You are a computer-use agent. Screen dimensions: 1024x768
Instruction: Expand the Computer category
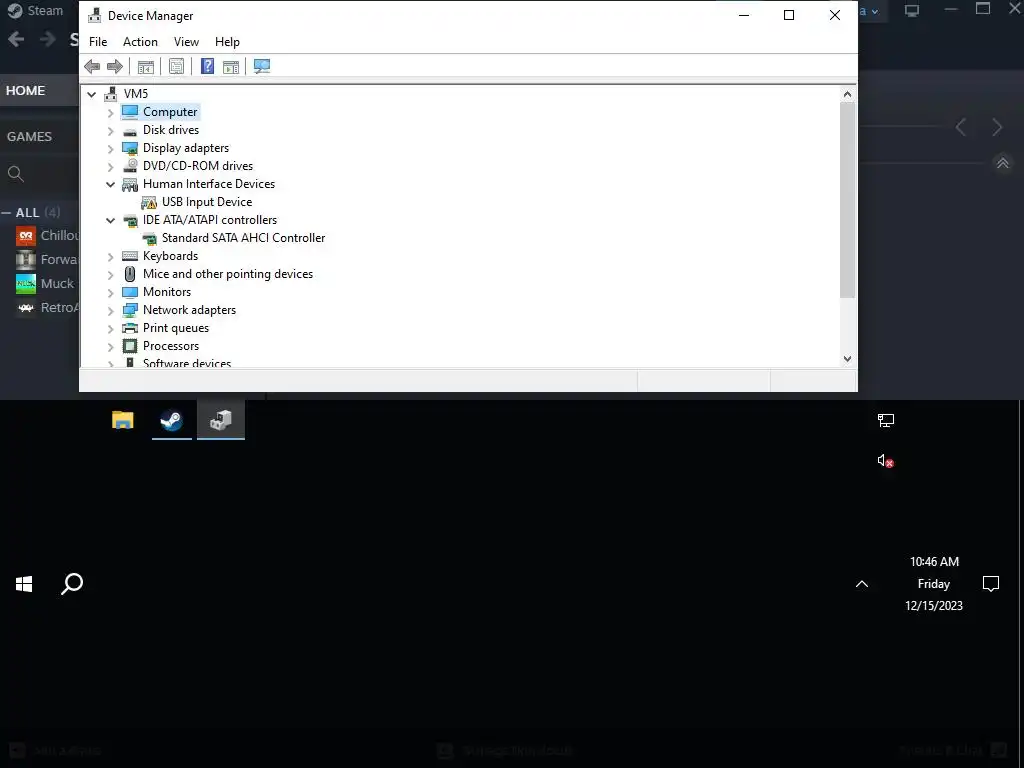(x=110, y=112)
